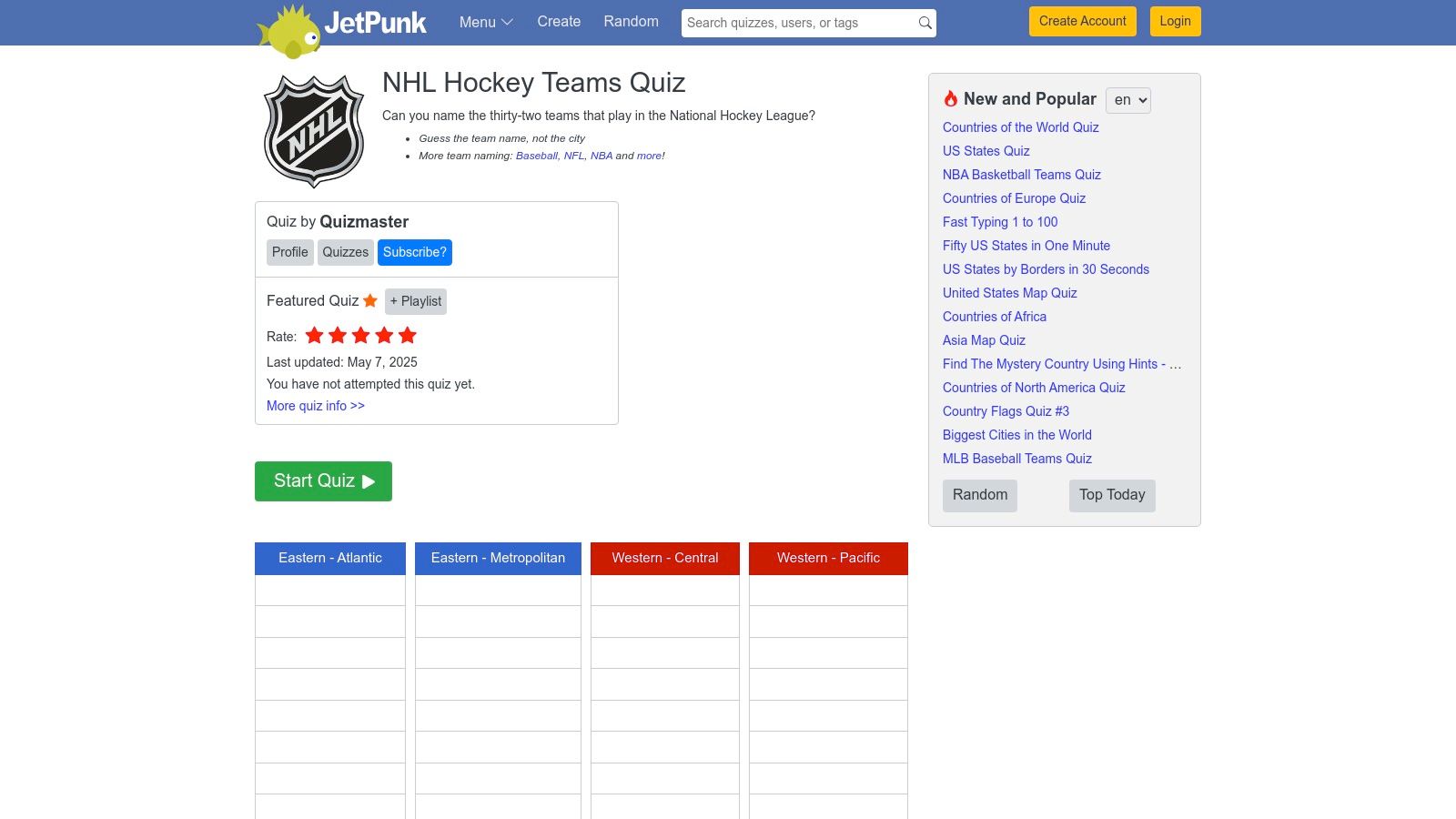Click the search magnifier icon
1456x819 pixels.
point(925,23)
